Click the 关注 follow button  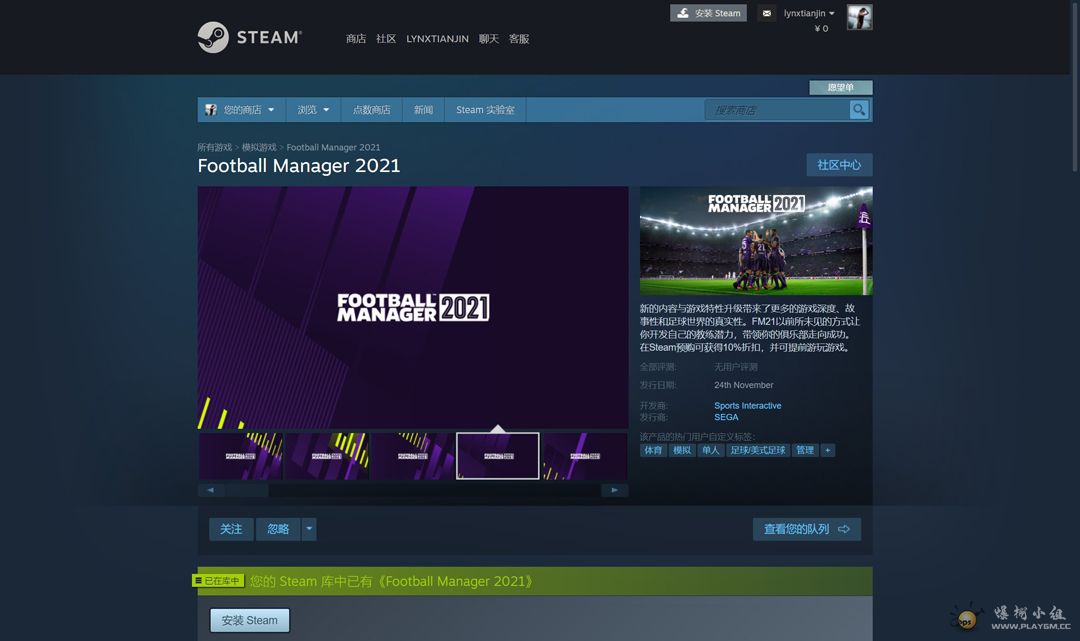click(231, 529)
